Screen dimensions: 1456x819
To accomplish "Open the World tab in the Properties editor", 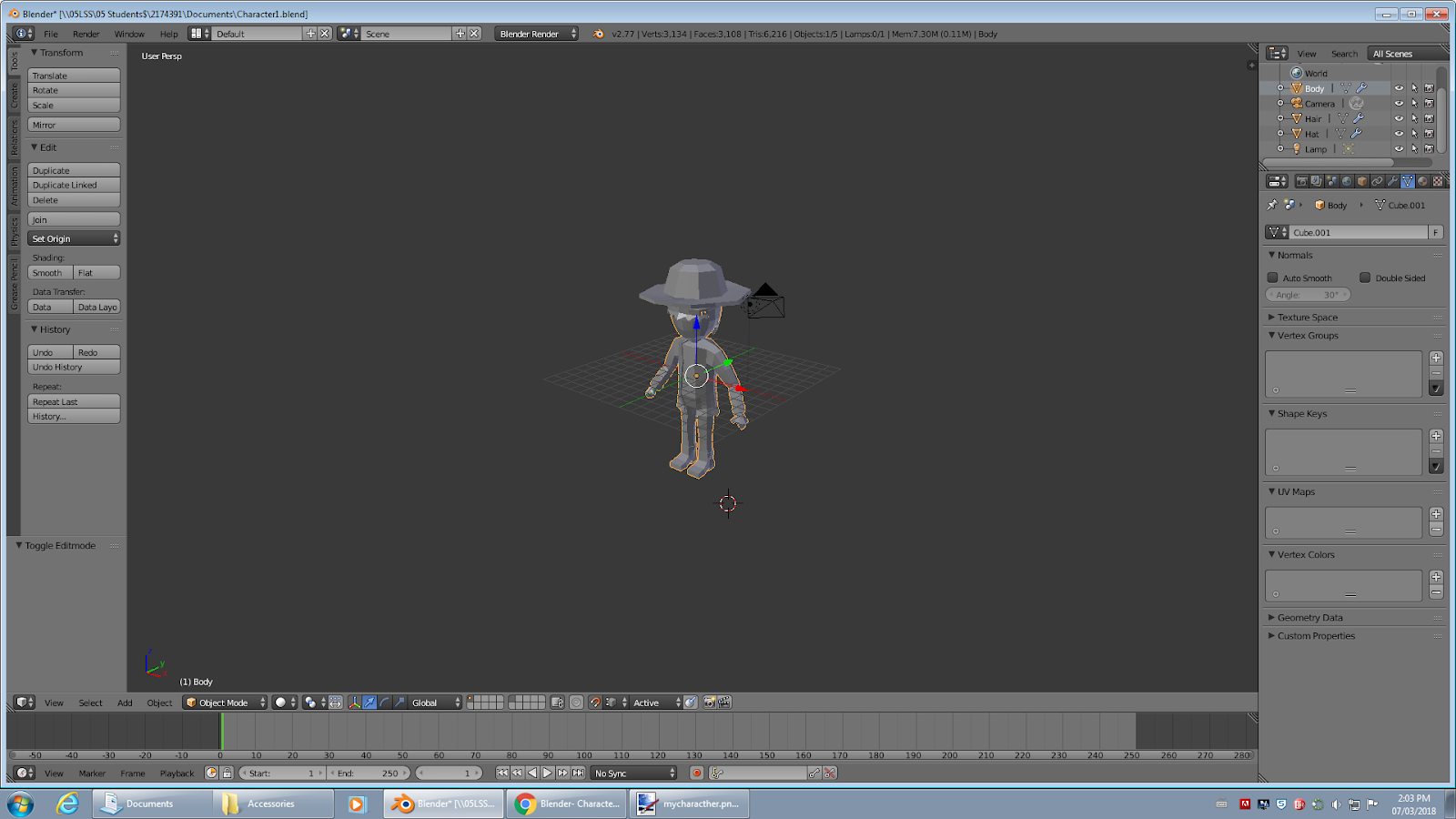I will (1346, 181).
